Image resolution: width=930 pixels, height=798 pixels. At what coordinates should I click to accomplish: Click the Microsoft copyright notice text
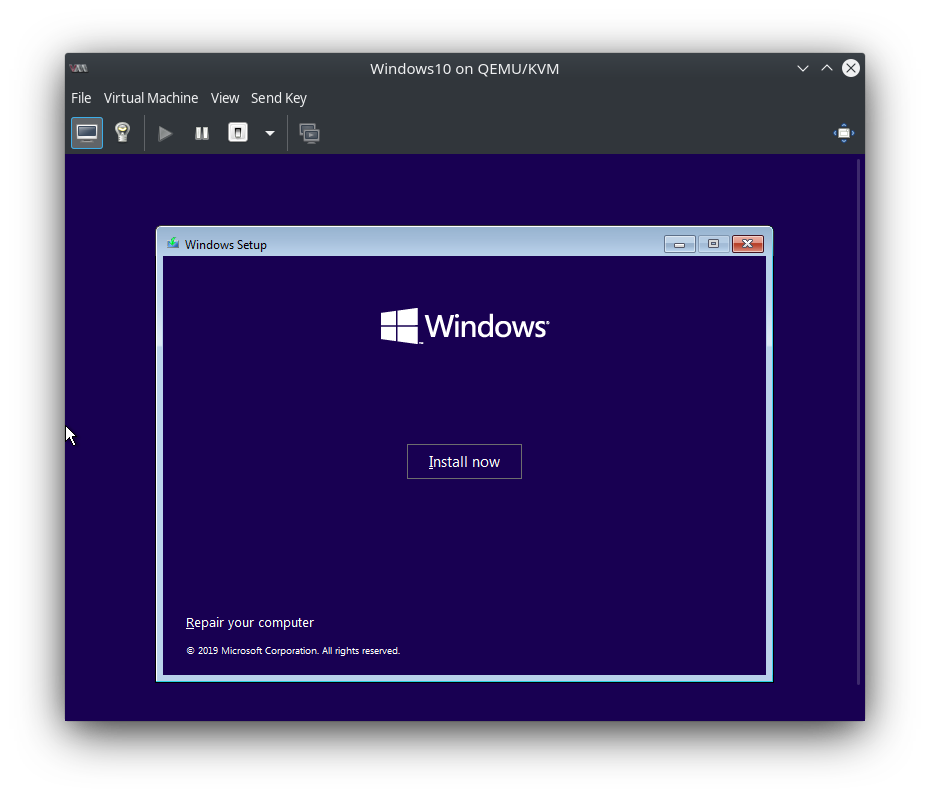coord(293,651)
